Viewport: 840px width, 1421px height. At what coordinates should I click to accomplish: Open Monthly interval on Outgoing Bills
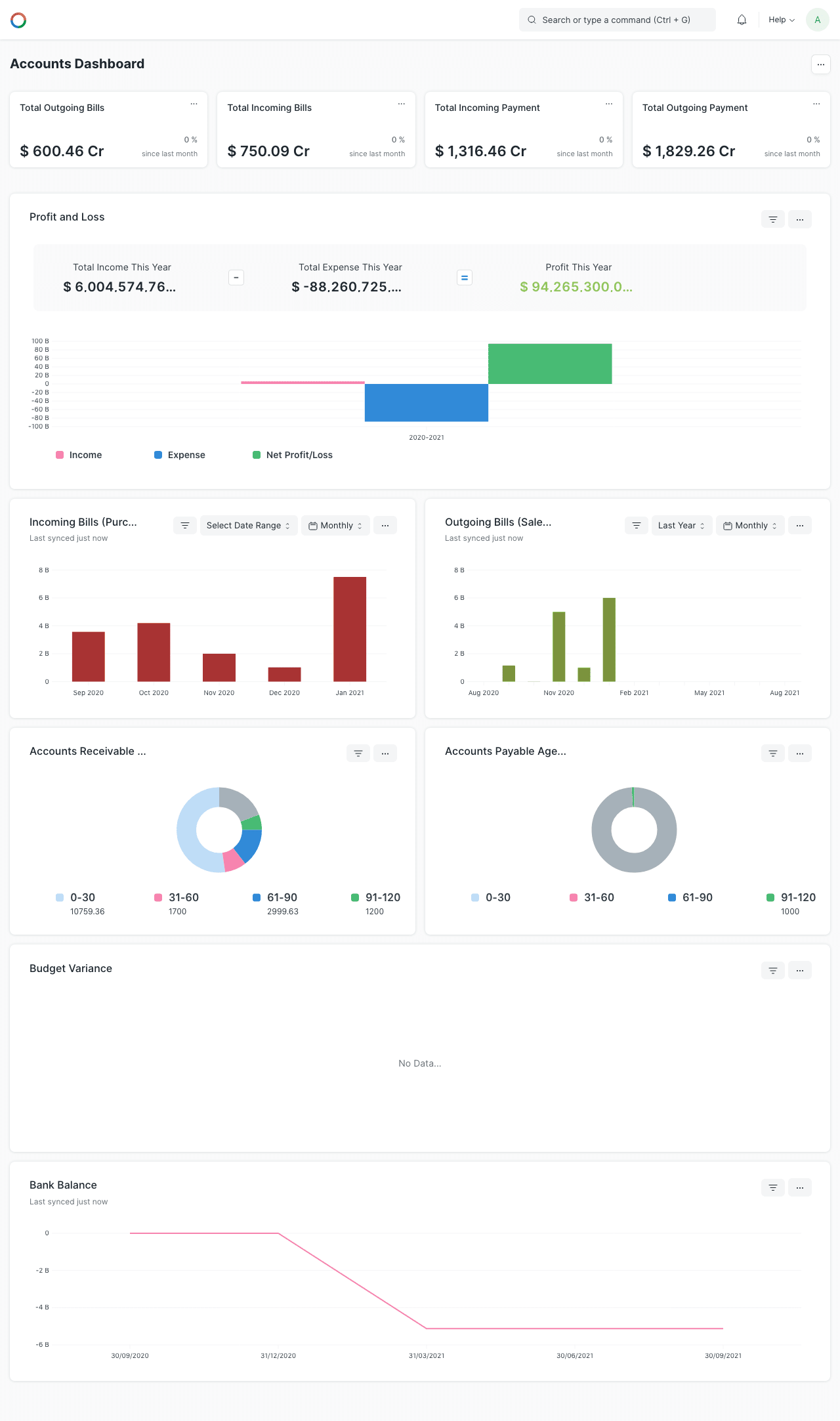click(750, 526)
